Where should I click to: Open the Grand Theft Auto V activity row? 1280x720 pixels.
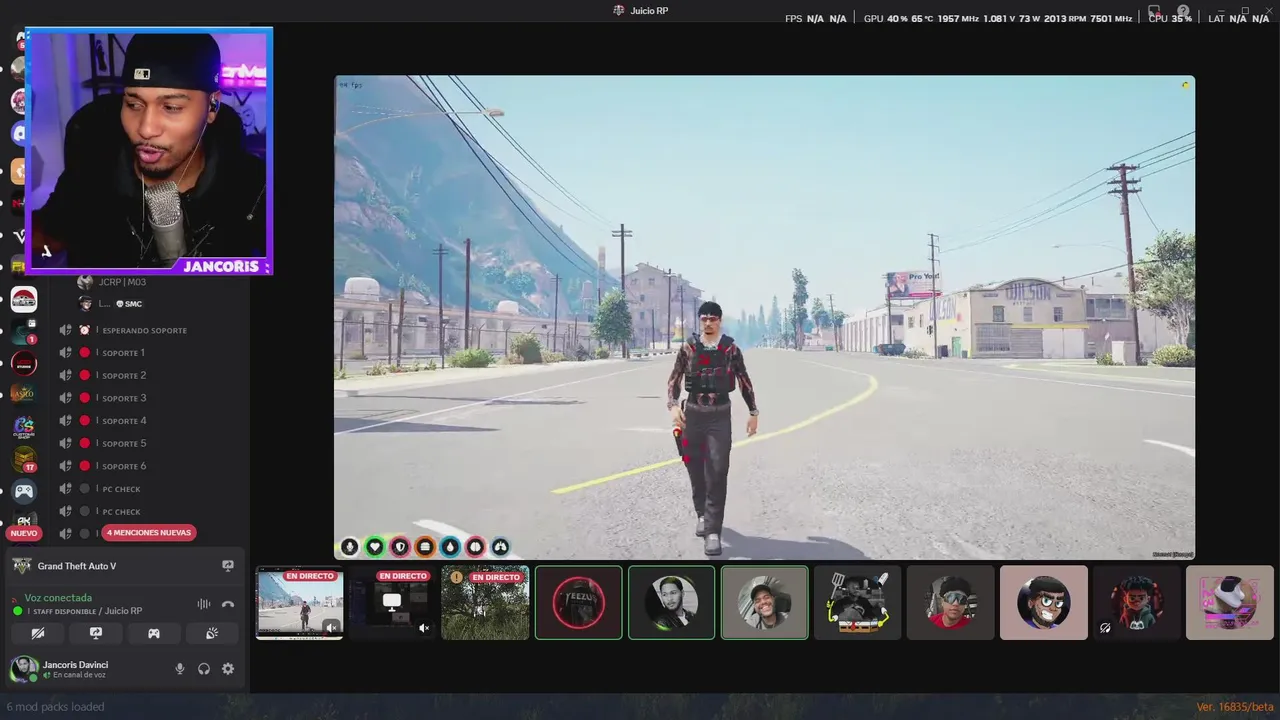click(124, 566)
